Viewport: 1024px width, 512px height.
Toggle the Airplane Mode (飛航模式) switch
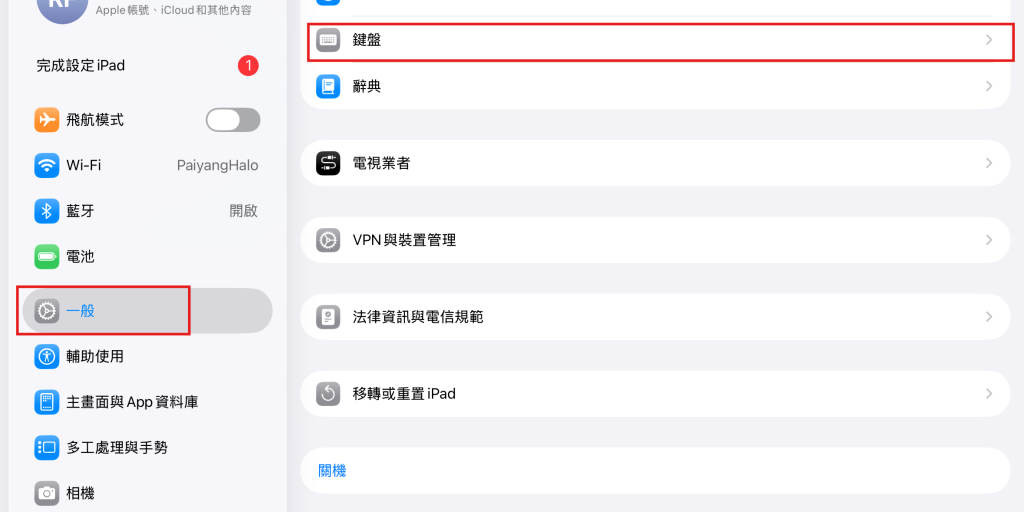point(233,120)
